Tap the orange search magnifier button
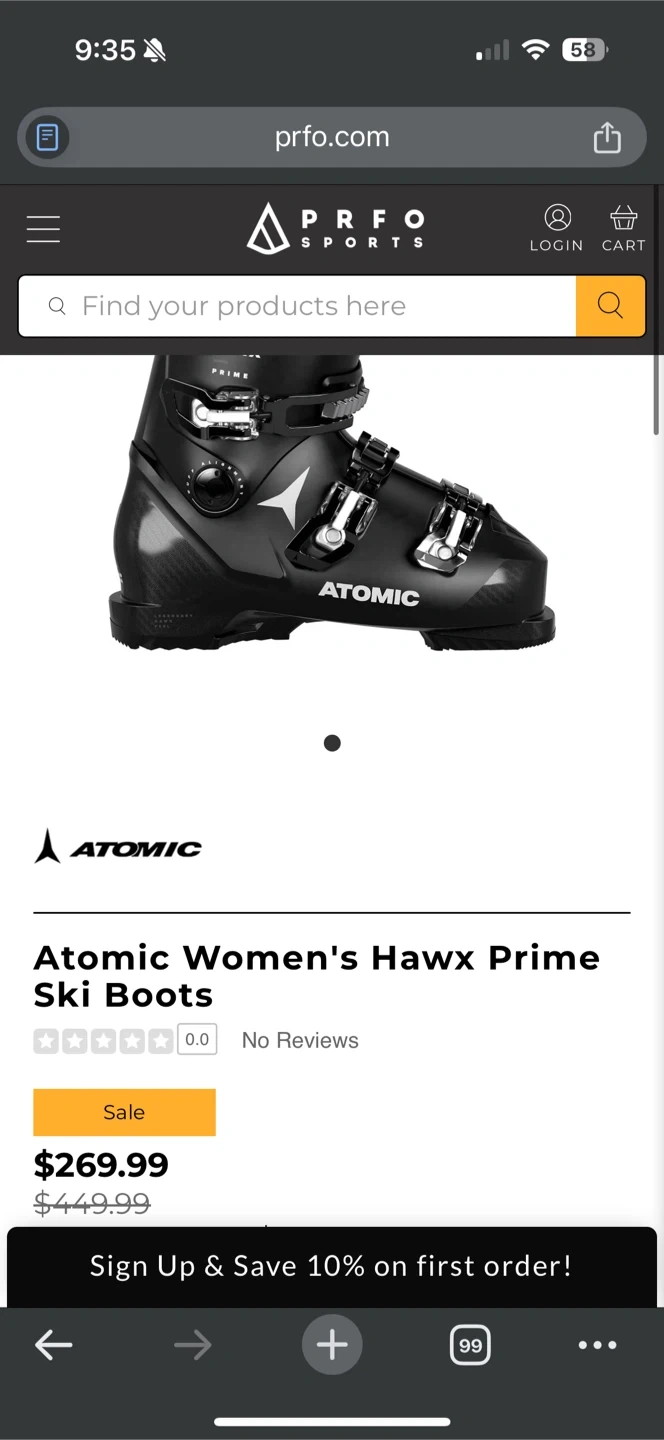The height and width of the screenshot is (1440, 664). [x=610, y=306]
